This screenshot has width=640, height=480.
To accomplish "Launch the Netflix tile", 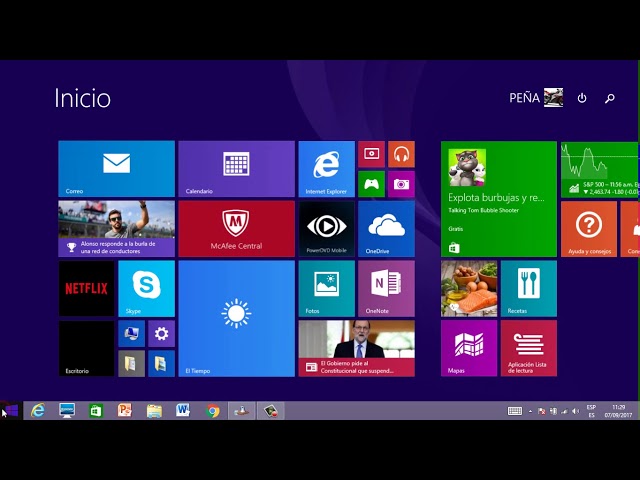I will tap(87, 289).
